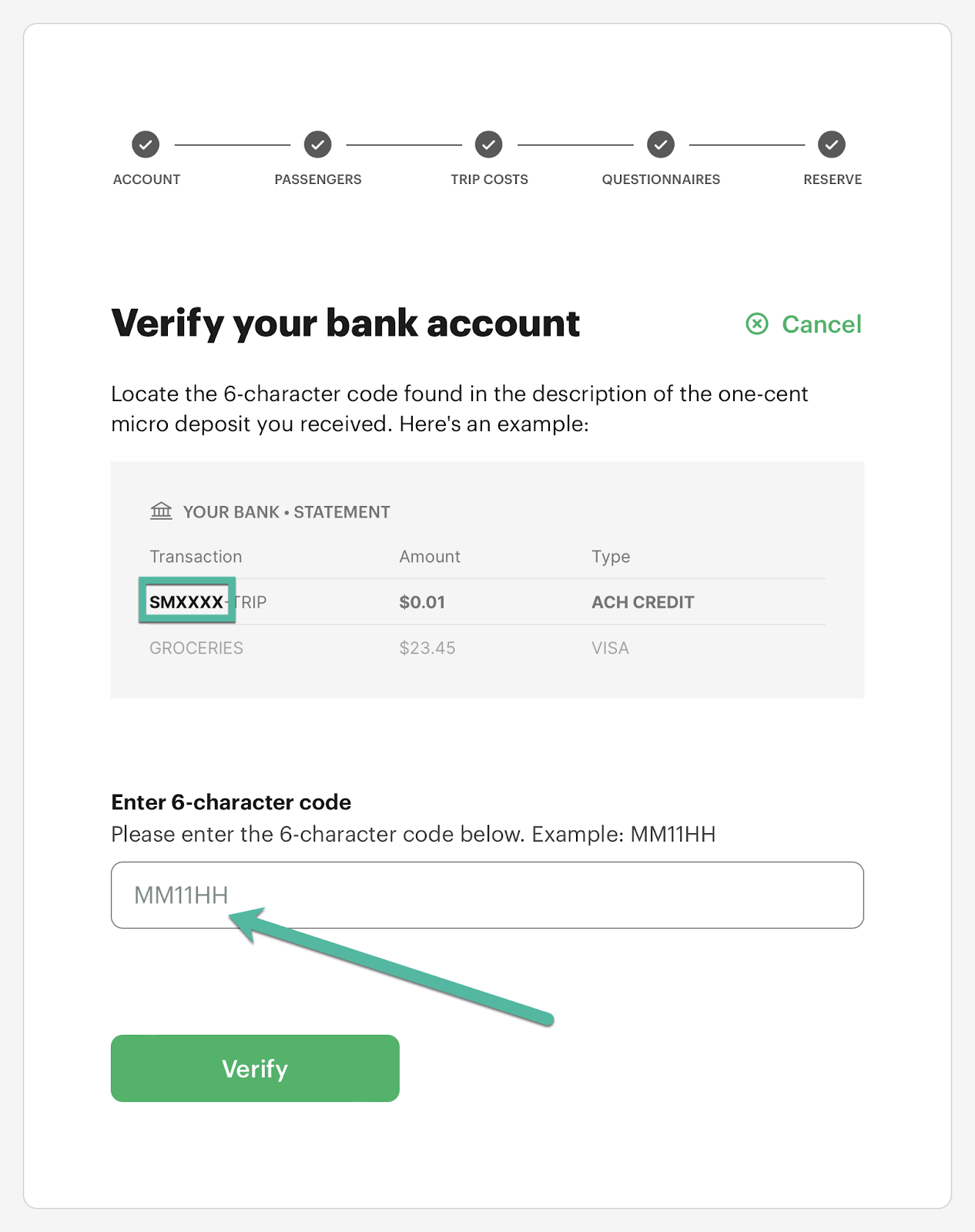Click the $0.01 amount in statement
This screenshot has height=1232, width=975.
422,602
